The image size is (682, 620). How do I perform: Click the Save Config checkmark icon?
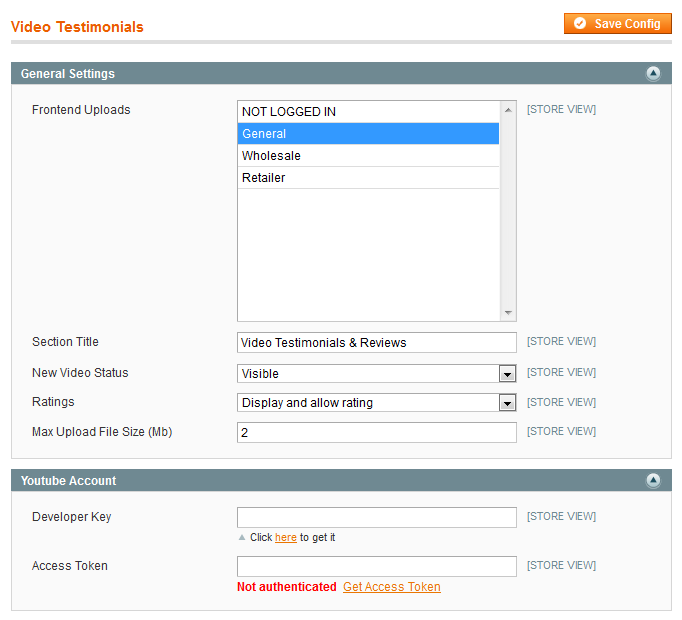tap(580, 23)
